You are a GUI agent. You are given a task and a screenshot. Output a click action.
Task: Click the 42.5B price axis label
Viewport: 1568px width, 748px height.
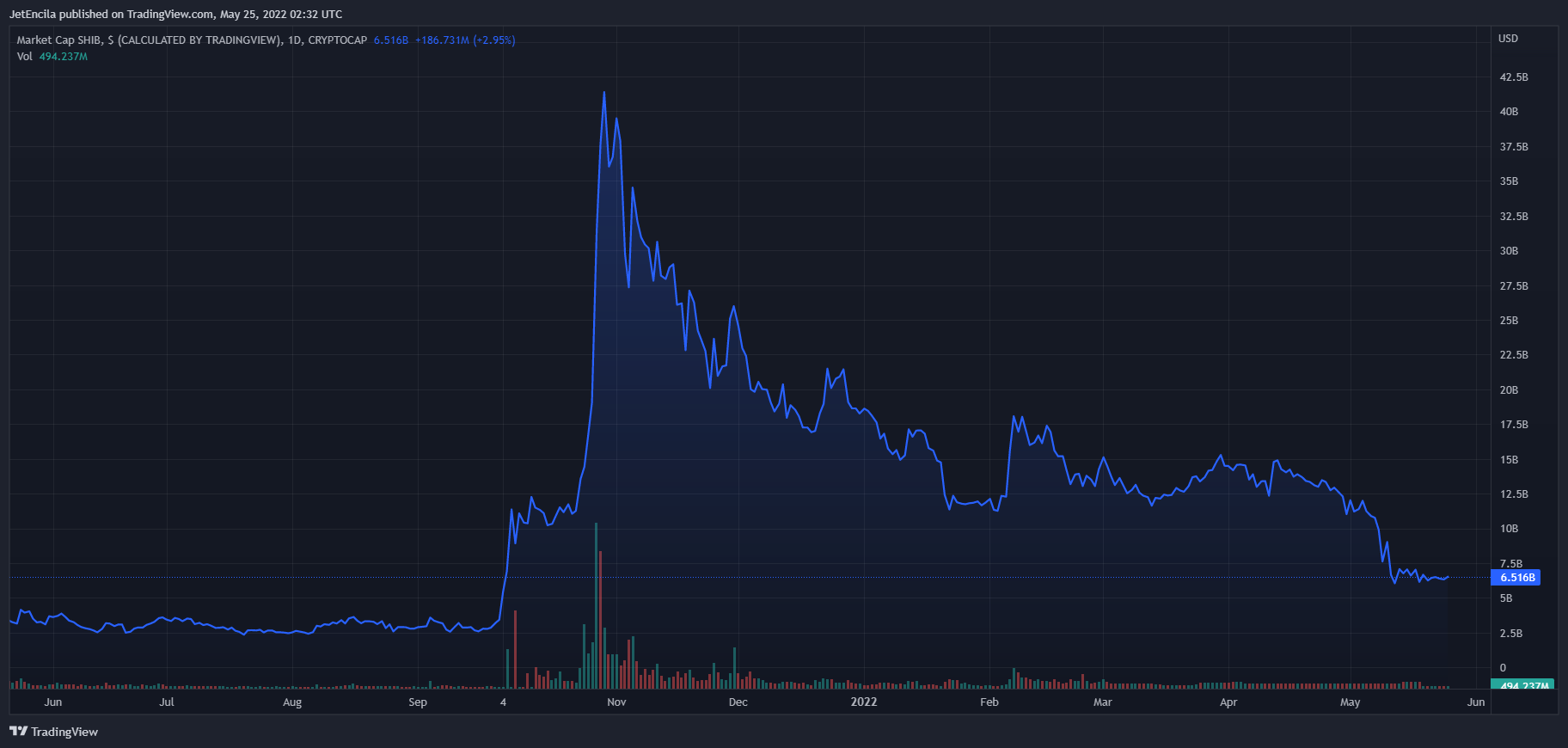1514,77
